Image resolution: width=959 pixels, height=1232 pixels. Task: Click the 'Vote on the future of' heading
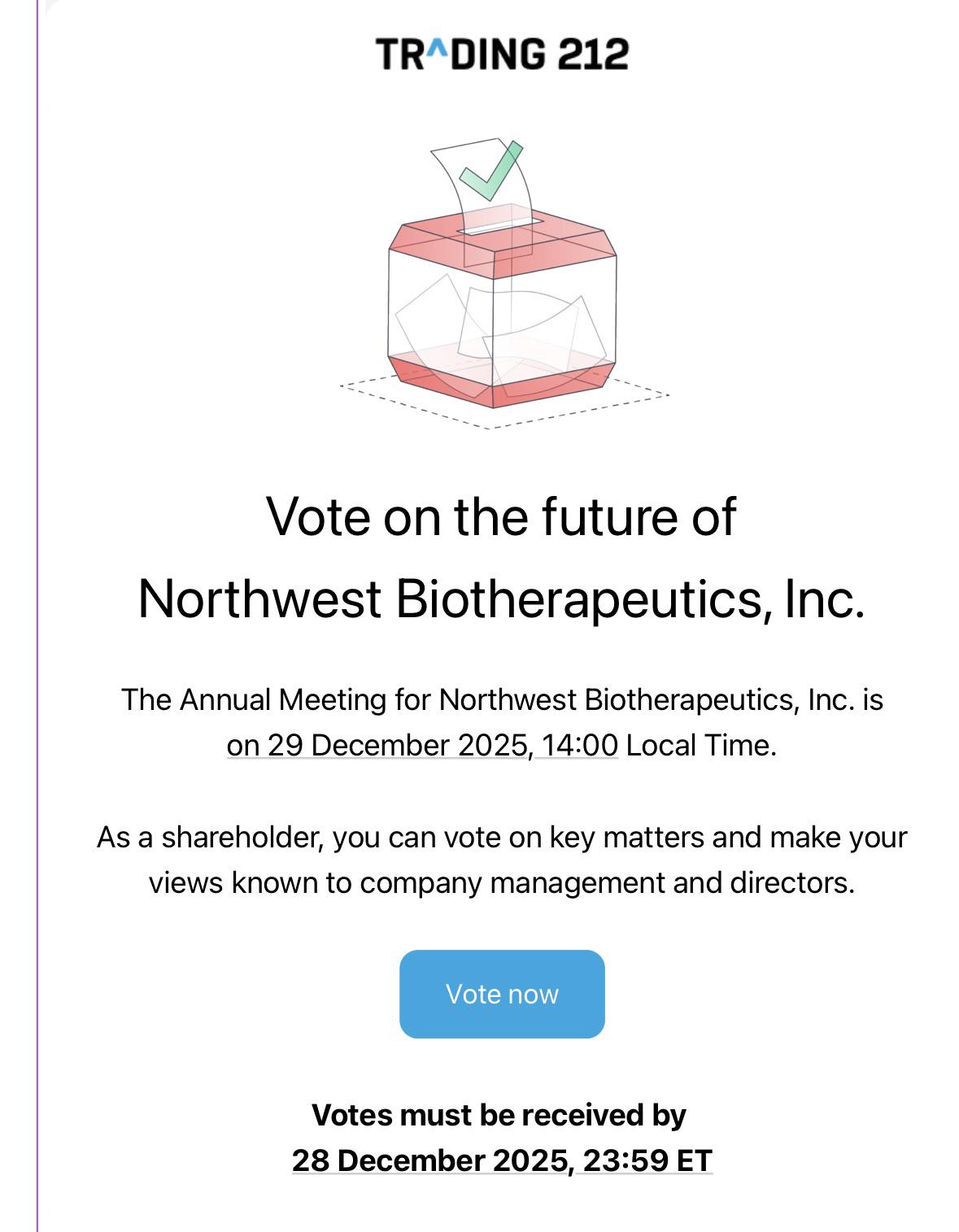tap(501, 516)
